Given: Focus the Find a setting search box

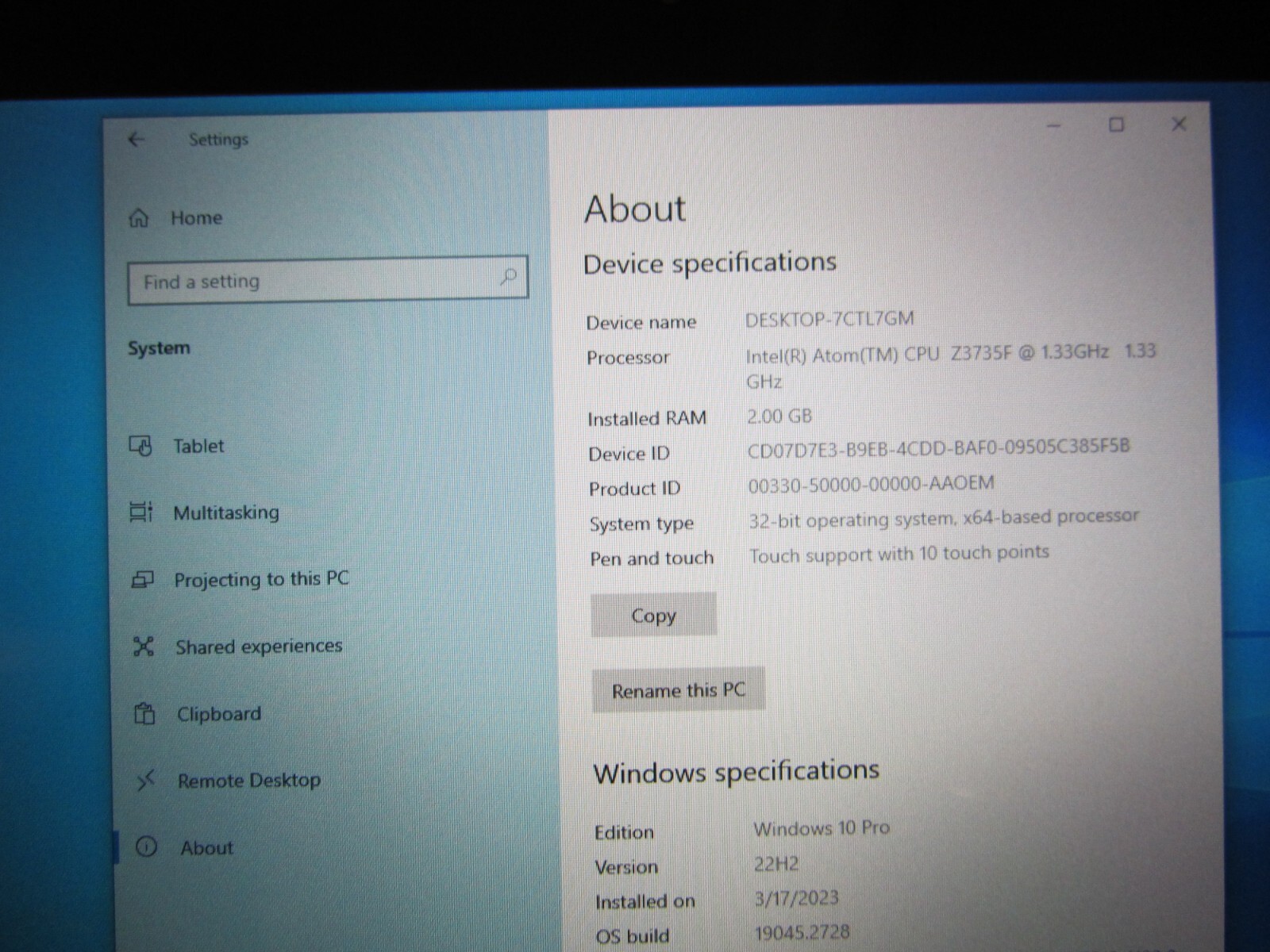Looking at the screenshot, I should (328, 280).
